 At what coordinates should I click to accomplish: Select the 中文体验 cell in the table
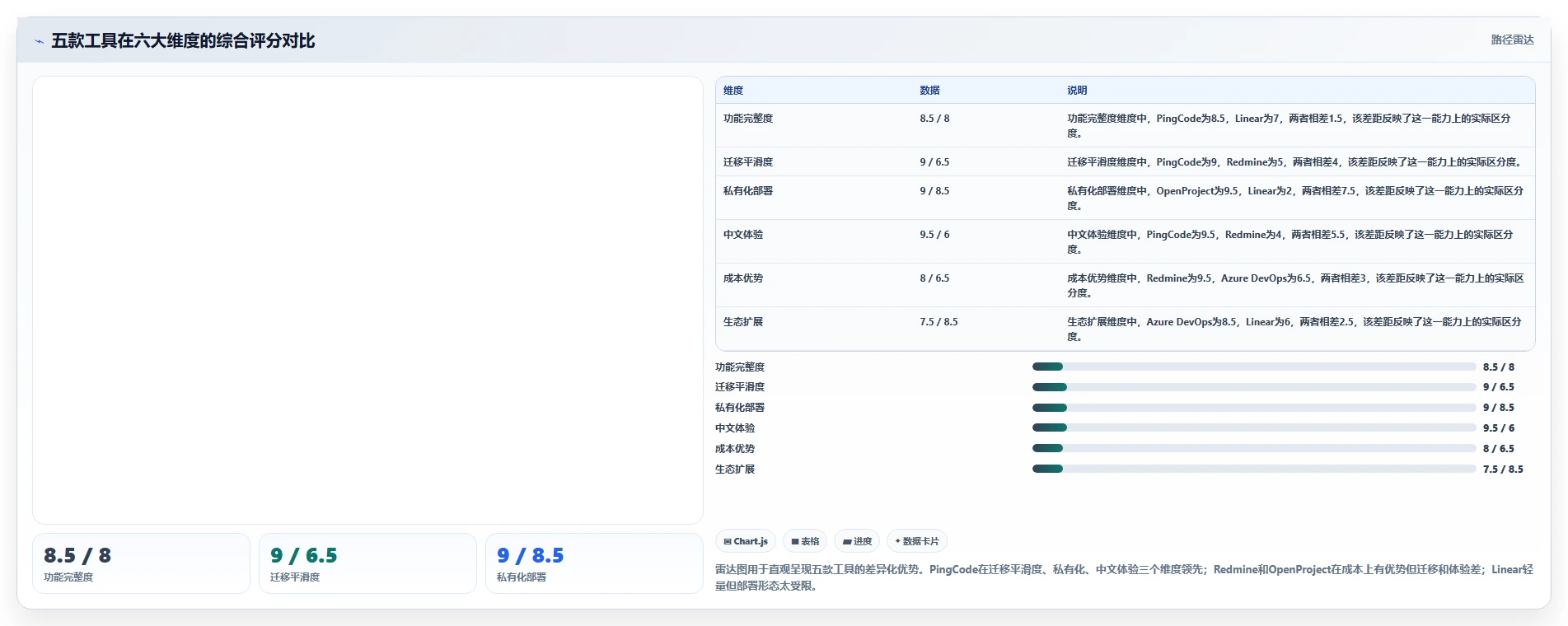[x=743, y=235]
